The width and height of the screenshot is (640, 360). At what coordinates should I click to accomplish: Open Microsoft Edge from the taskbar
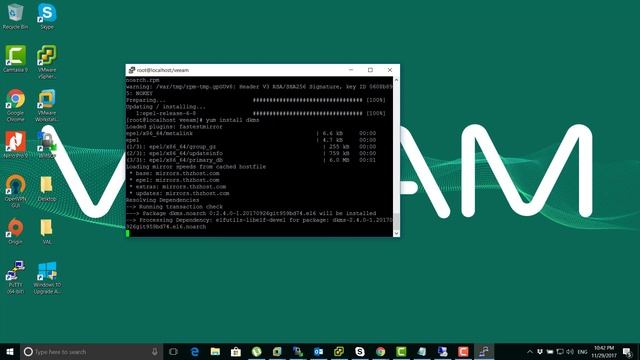195,351
